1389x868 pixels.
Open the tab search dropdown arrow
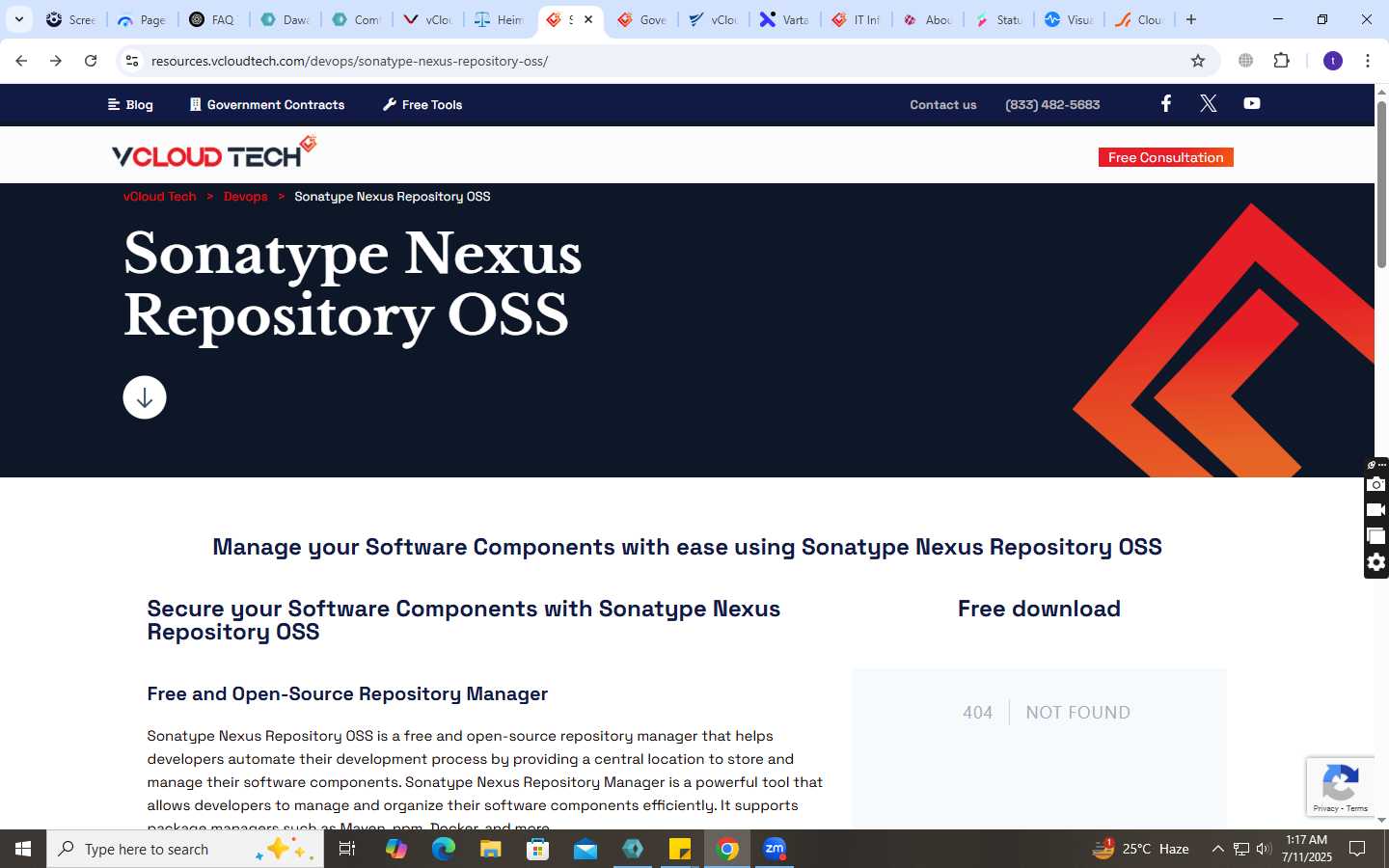tap(18, 19)
